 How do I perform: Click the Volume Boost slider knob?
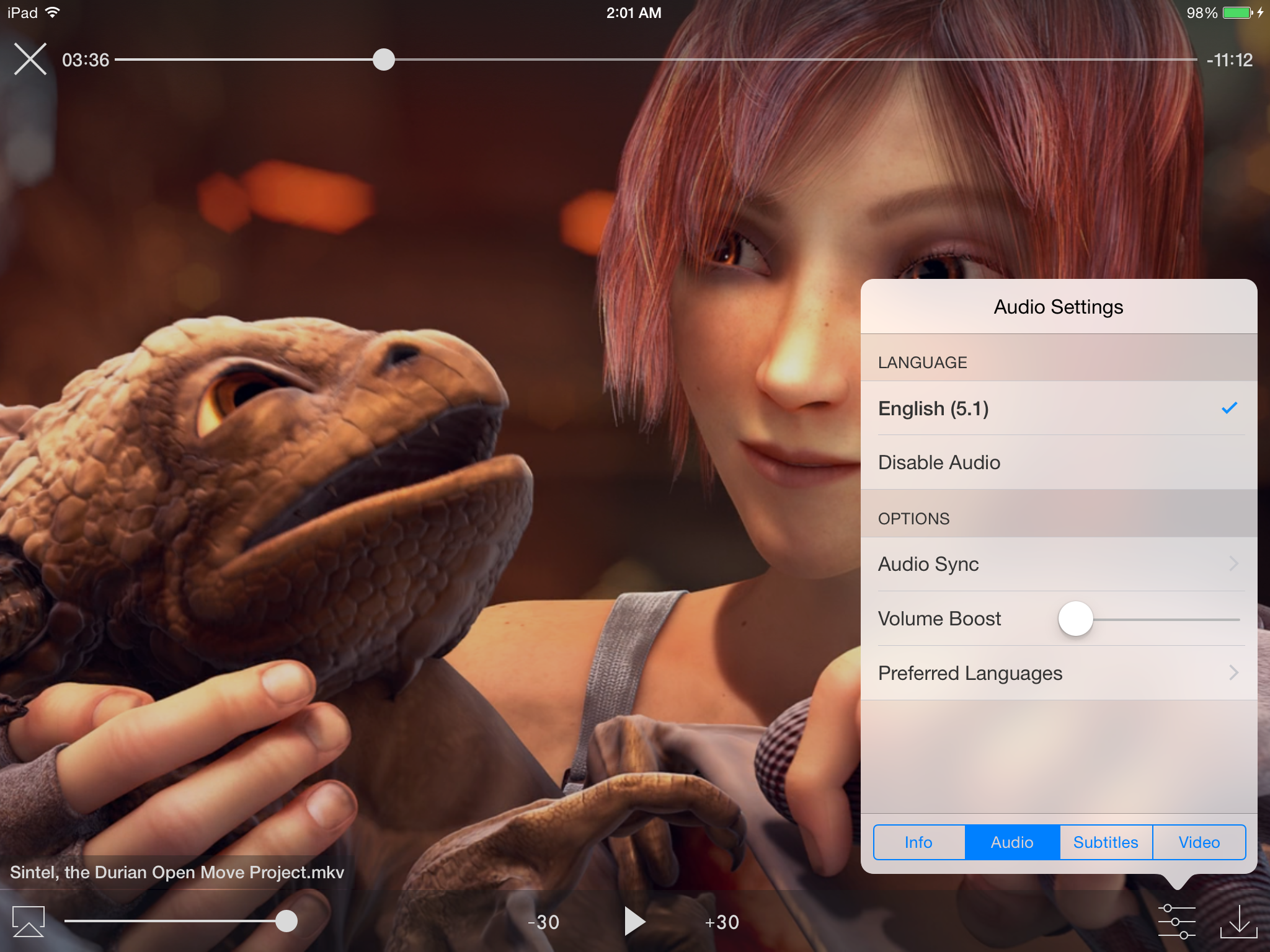(x=1075, y=619)
